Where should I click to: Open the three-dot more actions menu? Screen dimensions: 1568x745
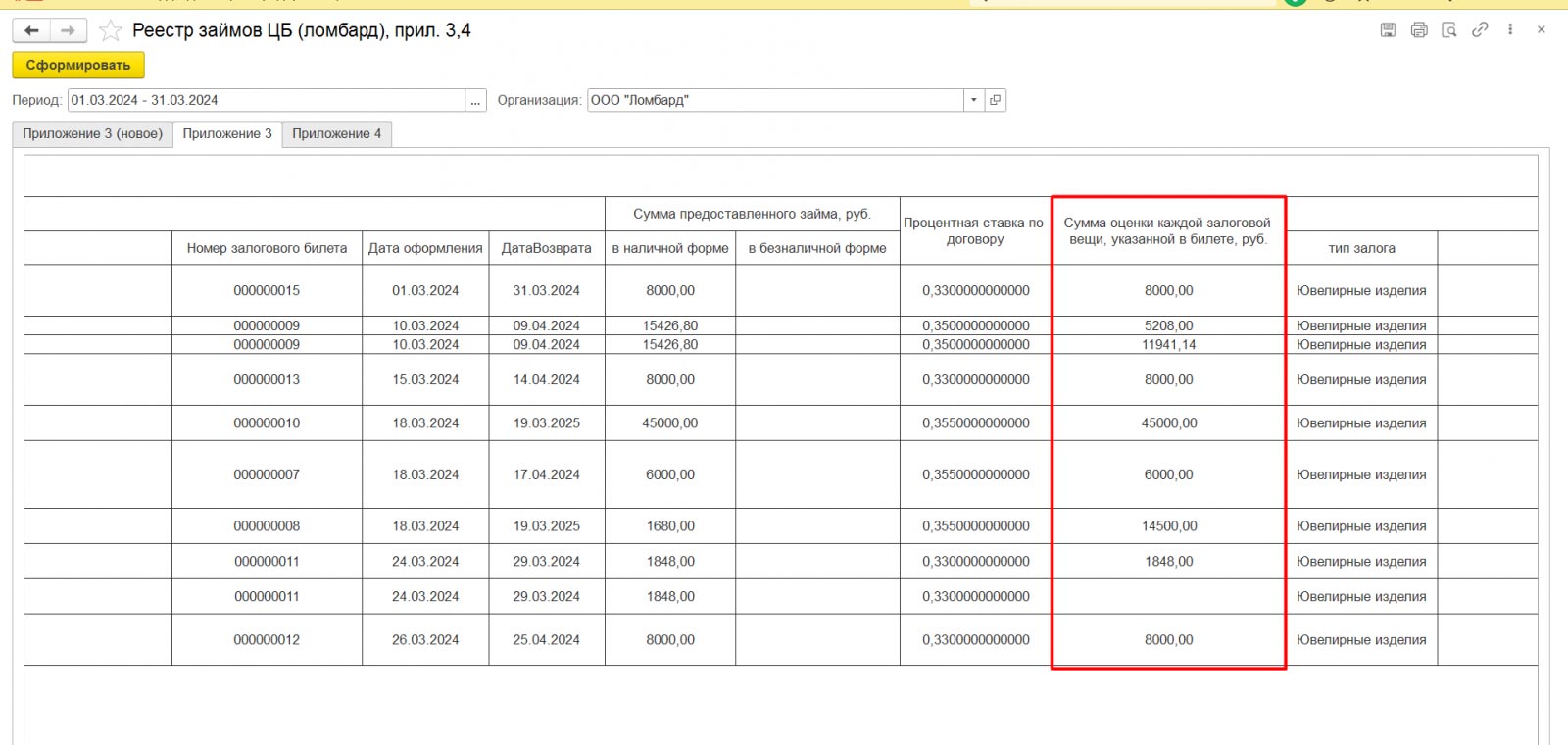(1510, 30)
